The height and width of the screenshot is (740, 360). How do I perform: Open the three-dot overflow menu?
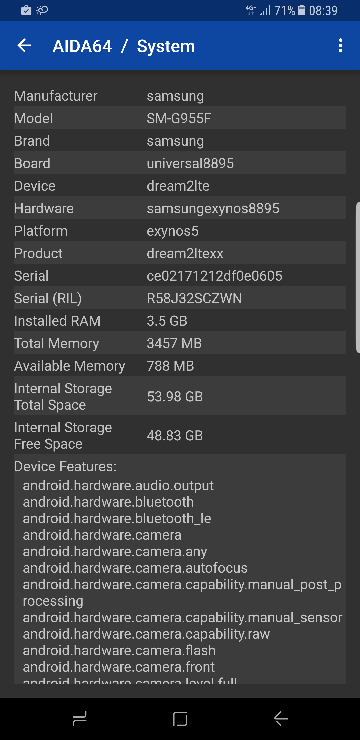340,46
